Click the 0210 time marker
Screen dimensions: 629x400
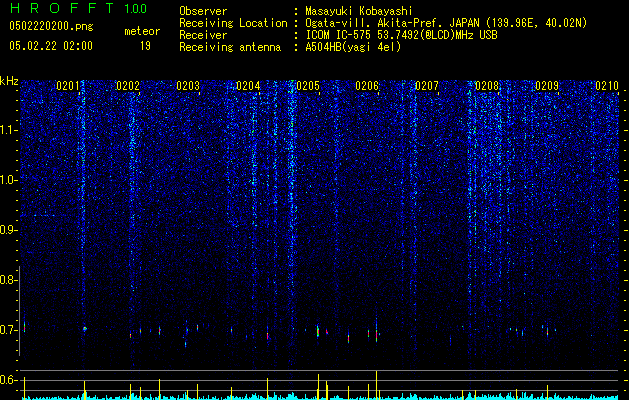pyautogui.click(x=607, y=86)
